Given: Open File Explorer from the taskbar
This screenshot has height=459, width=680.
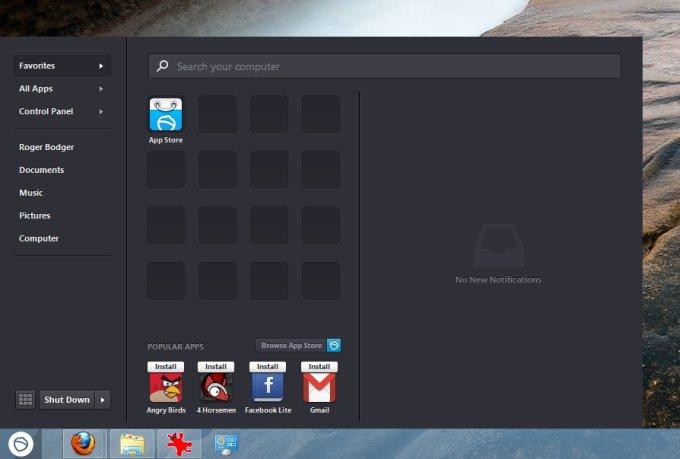Looking at the screenshot, I should click(132, 444).
